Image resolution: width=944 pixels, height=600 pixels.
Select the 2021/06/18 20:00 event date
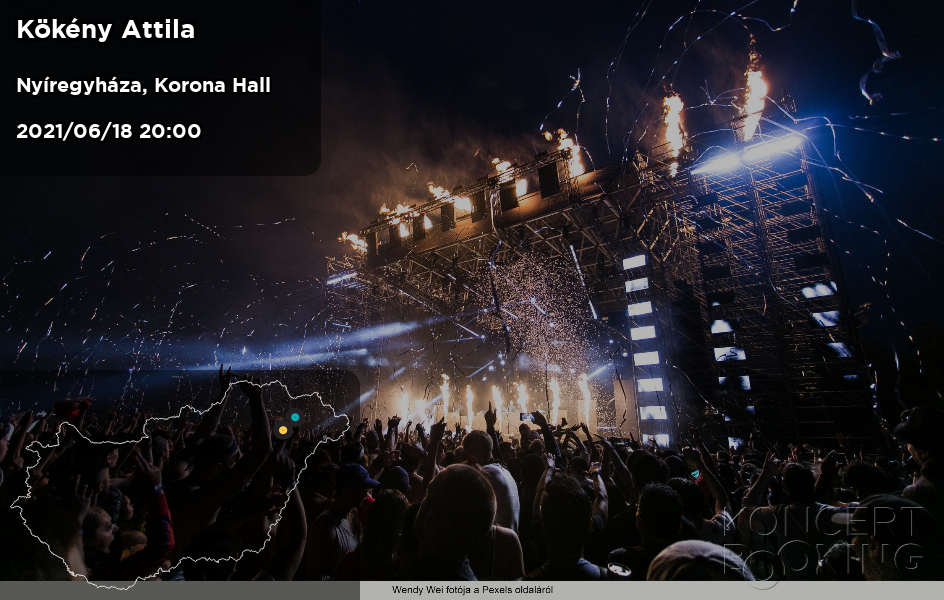click(108, 131)
